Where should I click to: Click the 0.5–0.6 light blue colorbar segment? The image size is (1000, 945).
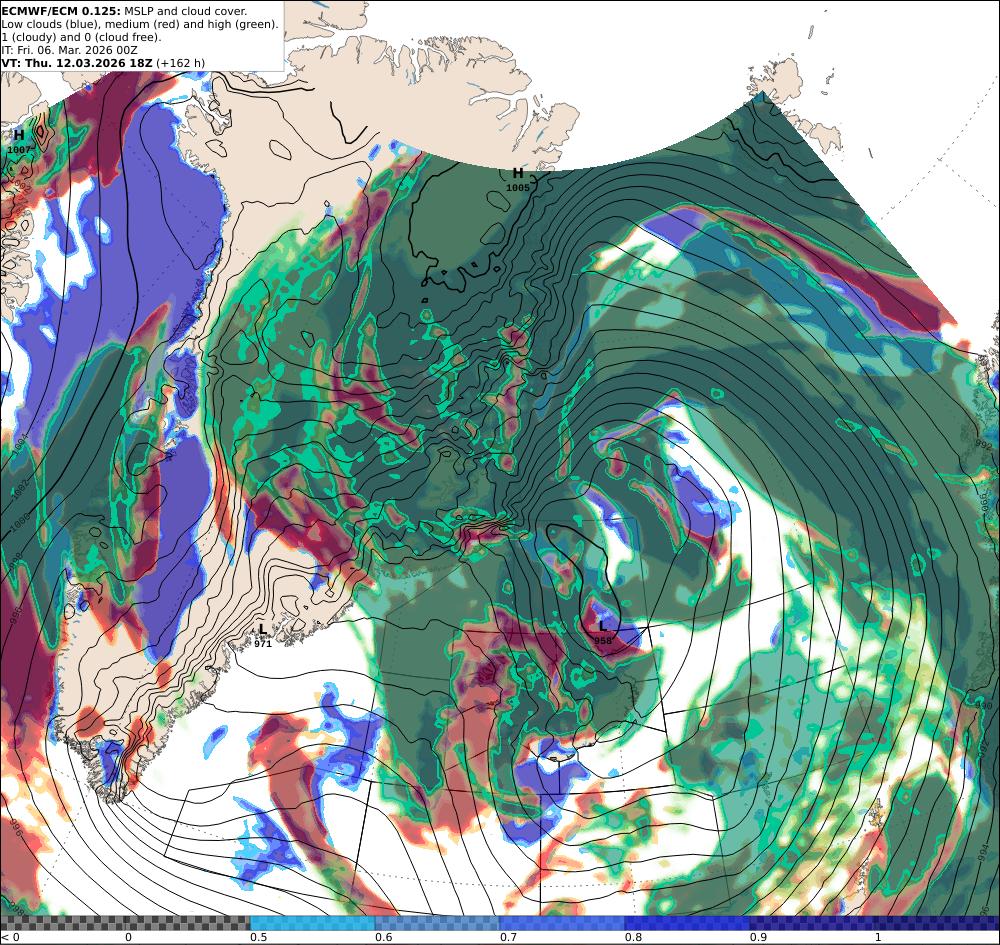(312, 923)
